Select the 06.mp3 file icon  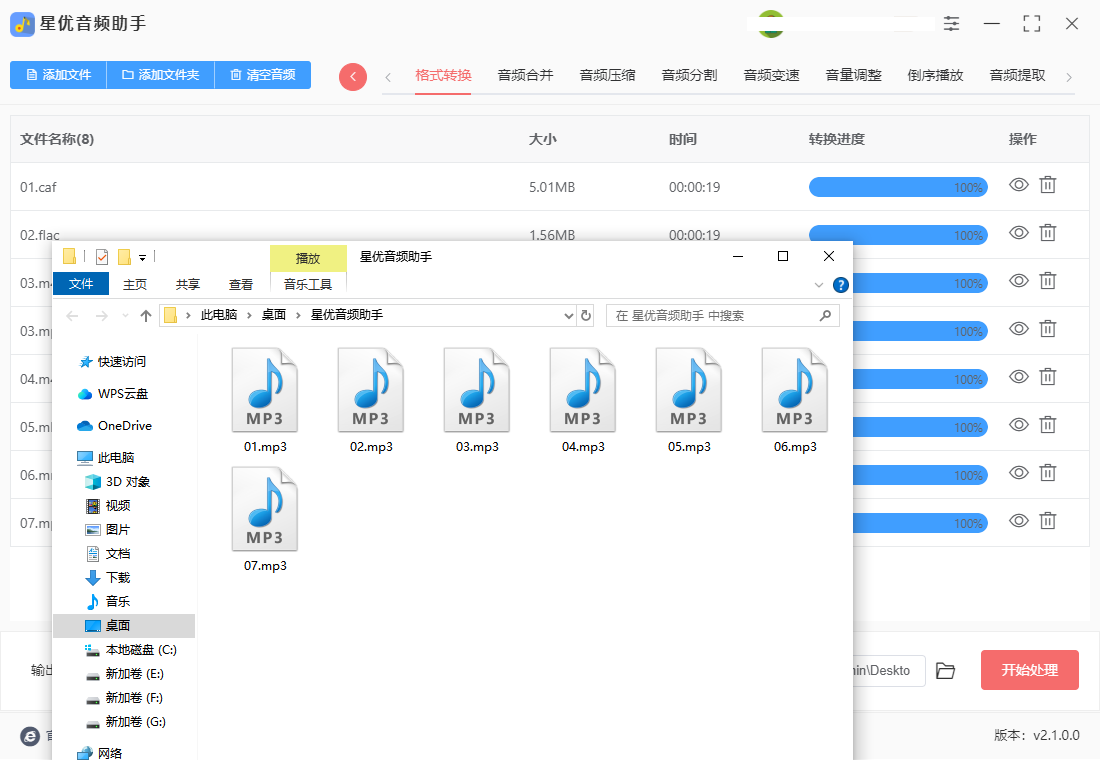[795, 390]
